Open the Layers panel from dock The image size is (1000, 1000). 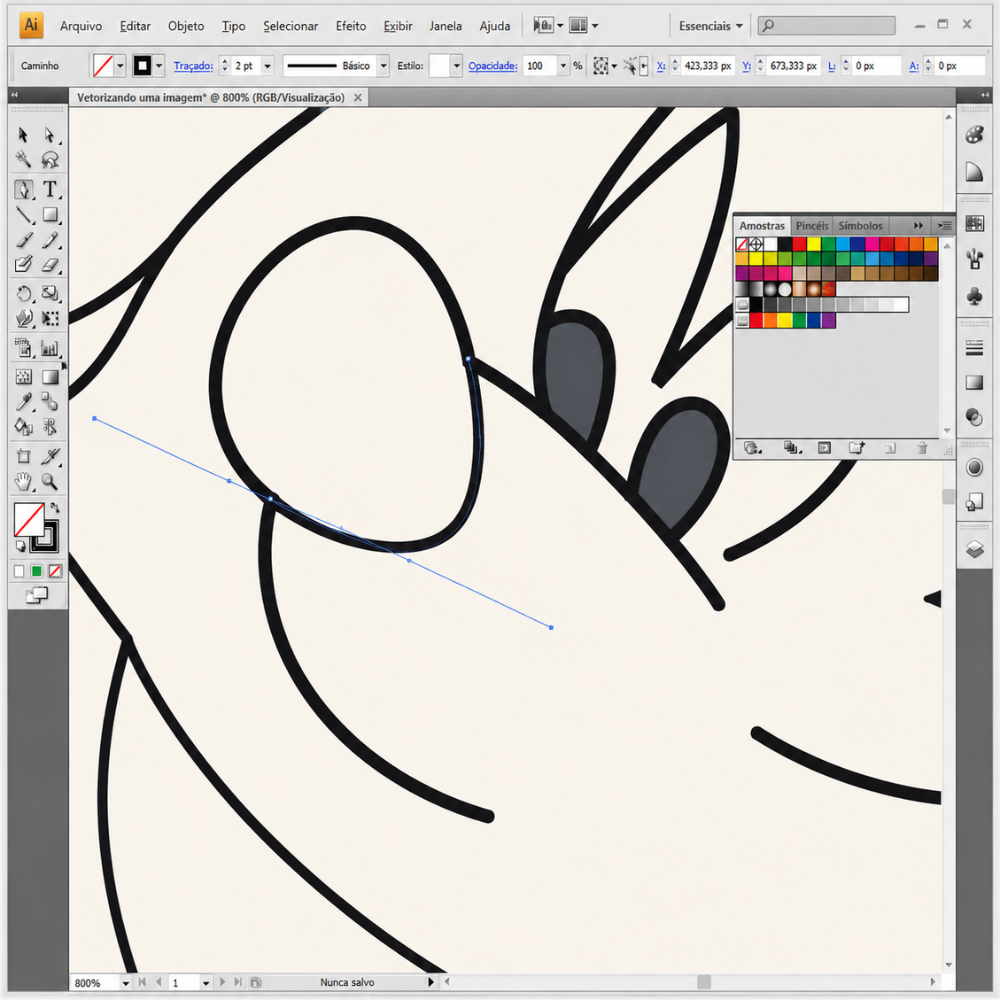coord(974,549)
